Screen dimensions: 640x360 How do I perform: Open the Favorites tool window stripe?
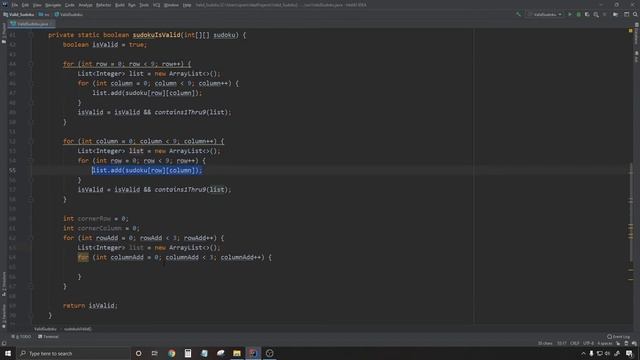pyautogui.click(x=4, y=317)
